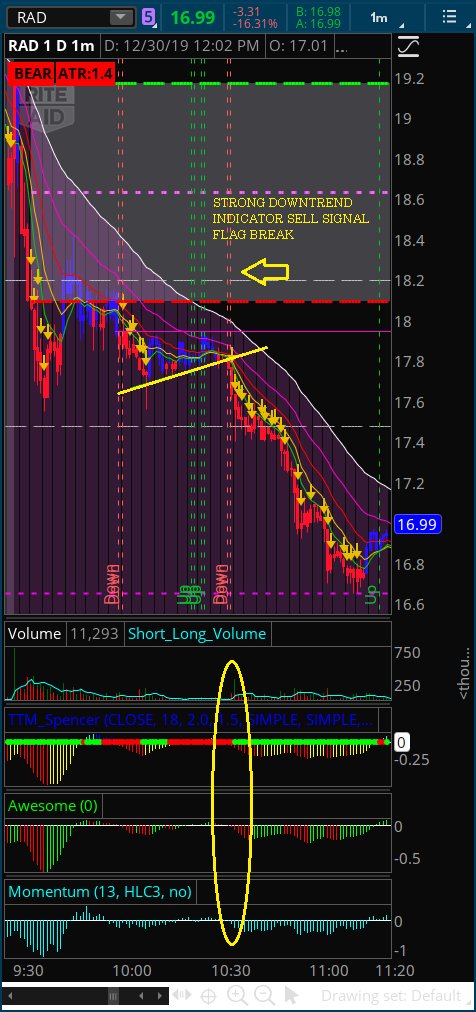The width and height of the screenshot is (476, 1012).
Task: Click the purple link color 5 icon
Action: (148, 17)
